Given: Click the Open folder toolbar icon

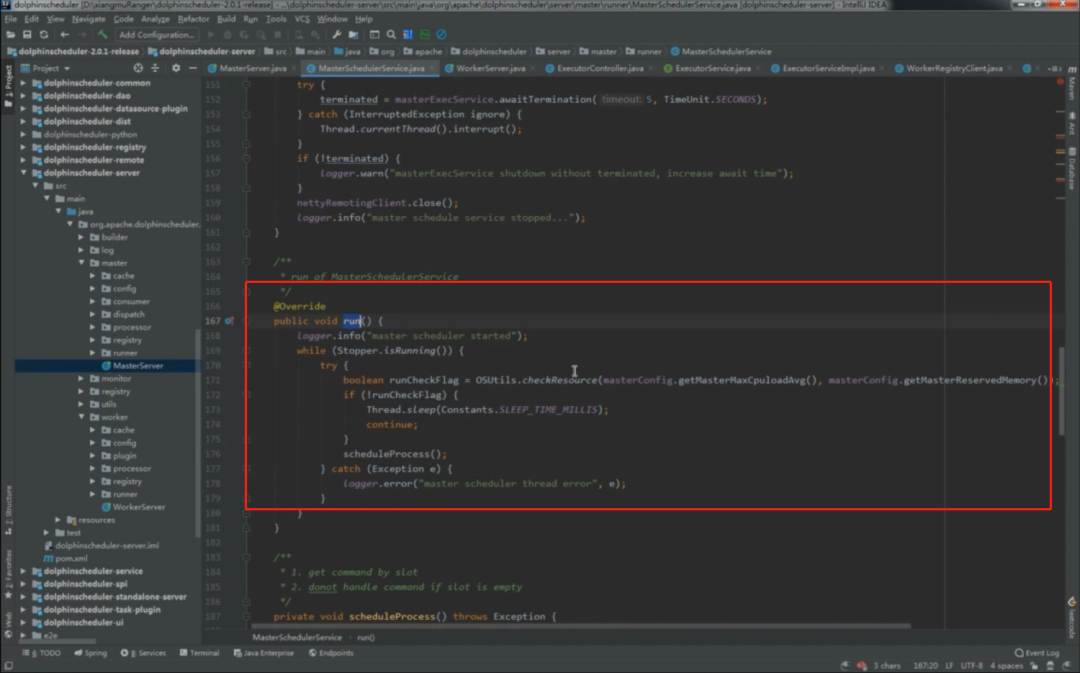Looking at the screenshot, I should [10, 34].
